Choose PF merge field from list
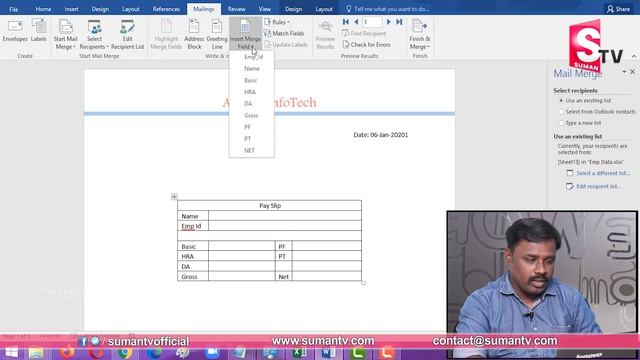This screenshot has width=640, height=360. [x=252, y=127]
